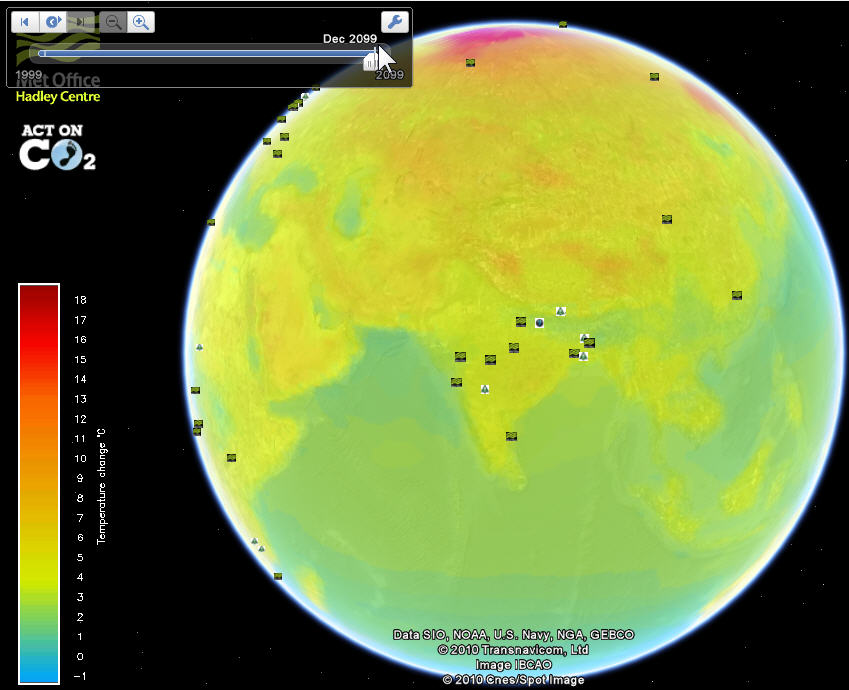Click the start of the time slider track

[x=41, y=53]
